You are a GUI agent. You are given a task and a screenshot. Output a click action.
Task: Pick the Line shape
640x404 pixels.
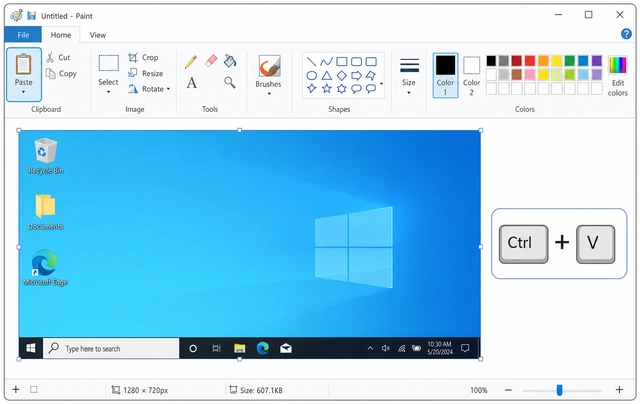coord(311,62)
